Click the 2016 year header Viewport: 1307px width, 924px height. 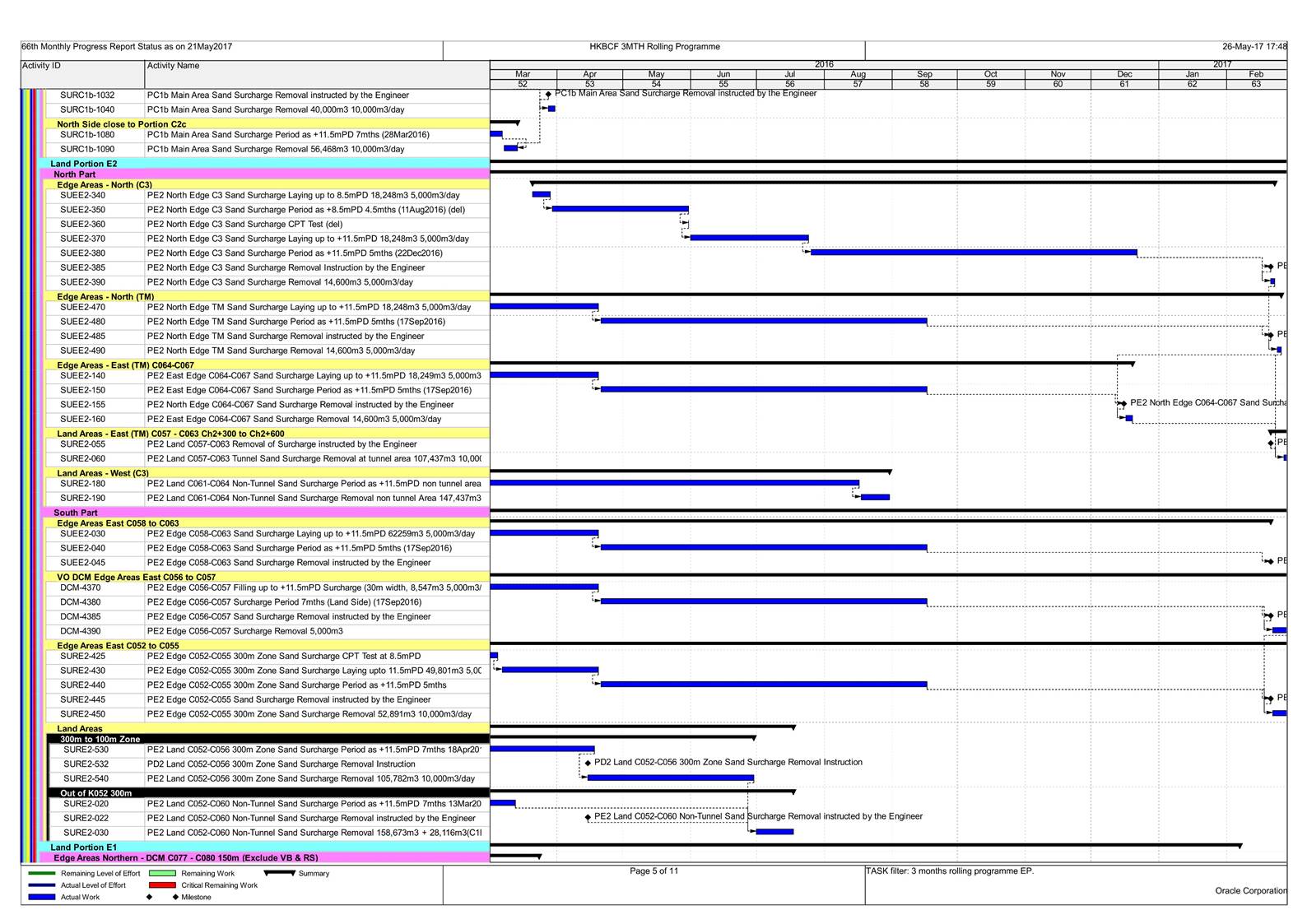point(824,64)
